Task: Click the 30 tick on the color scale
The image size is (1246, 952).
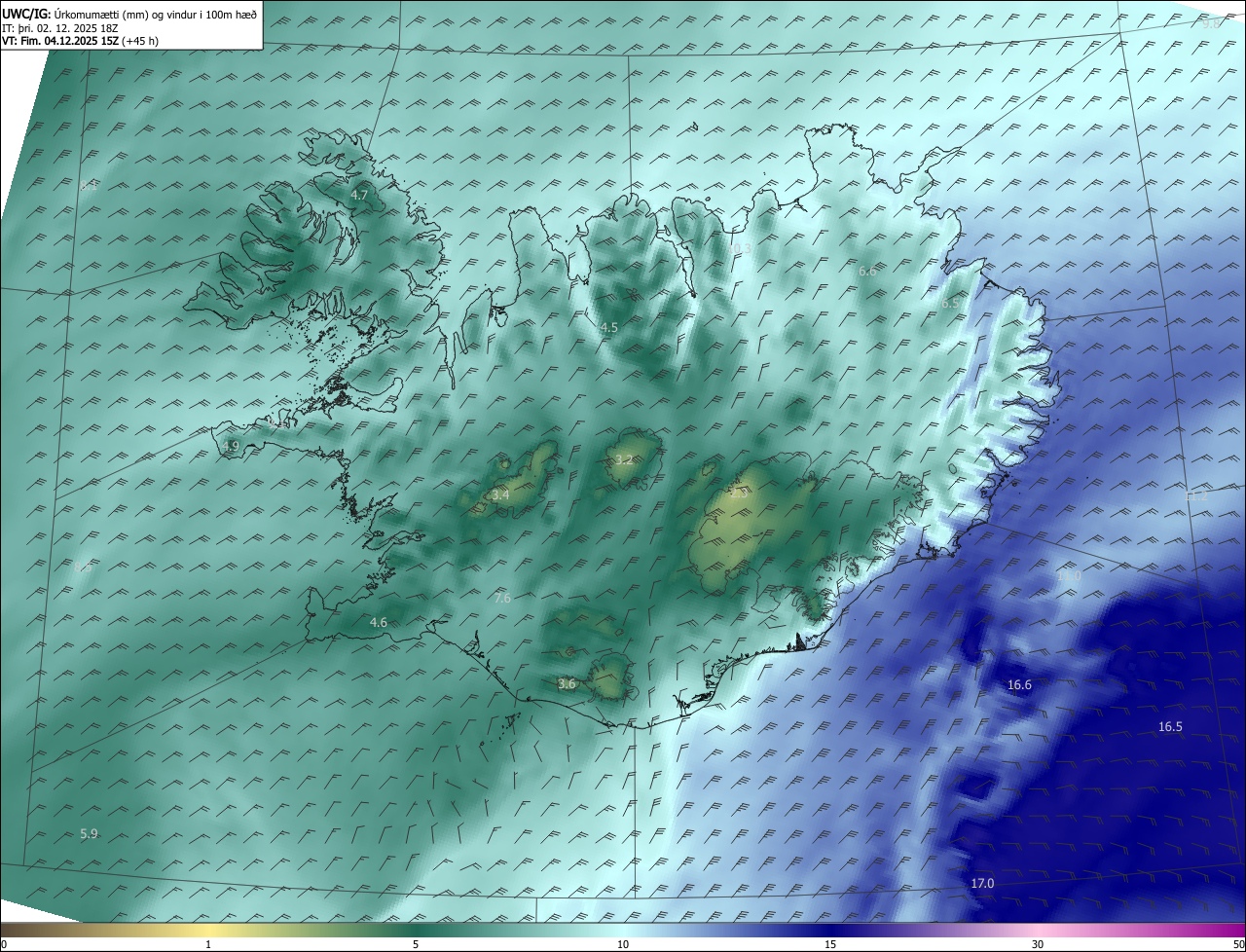Action: [x=1038, y=944]
